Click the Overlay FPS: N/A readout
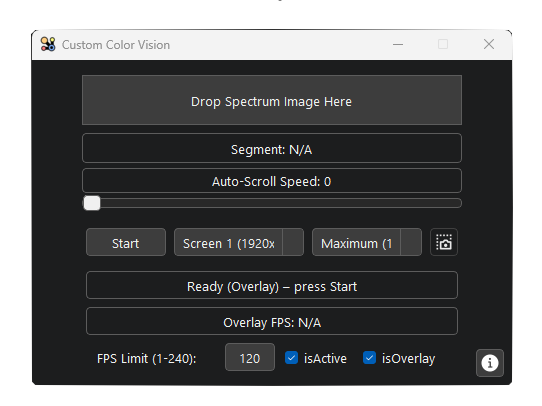Image resolution: width=542 pixels, height=406 pixels. pos(272,321)
